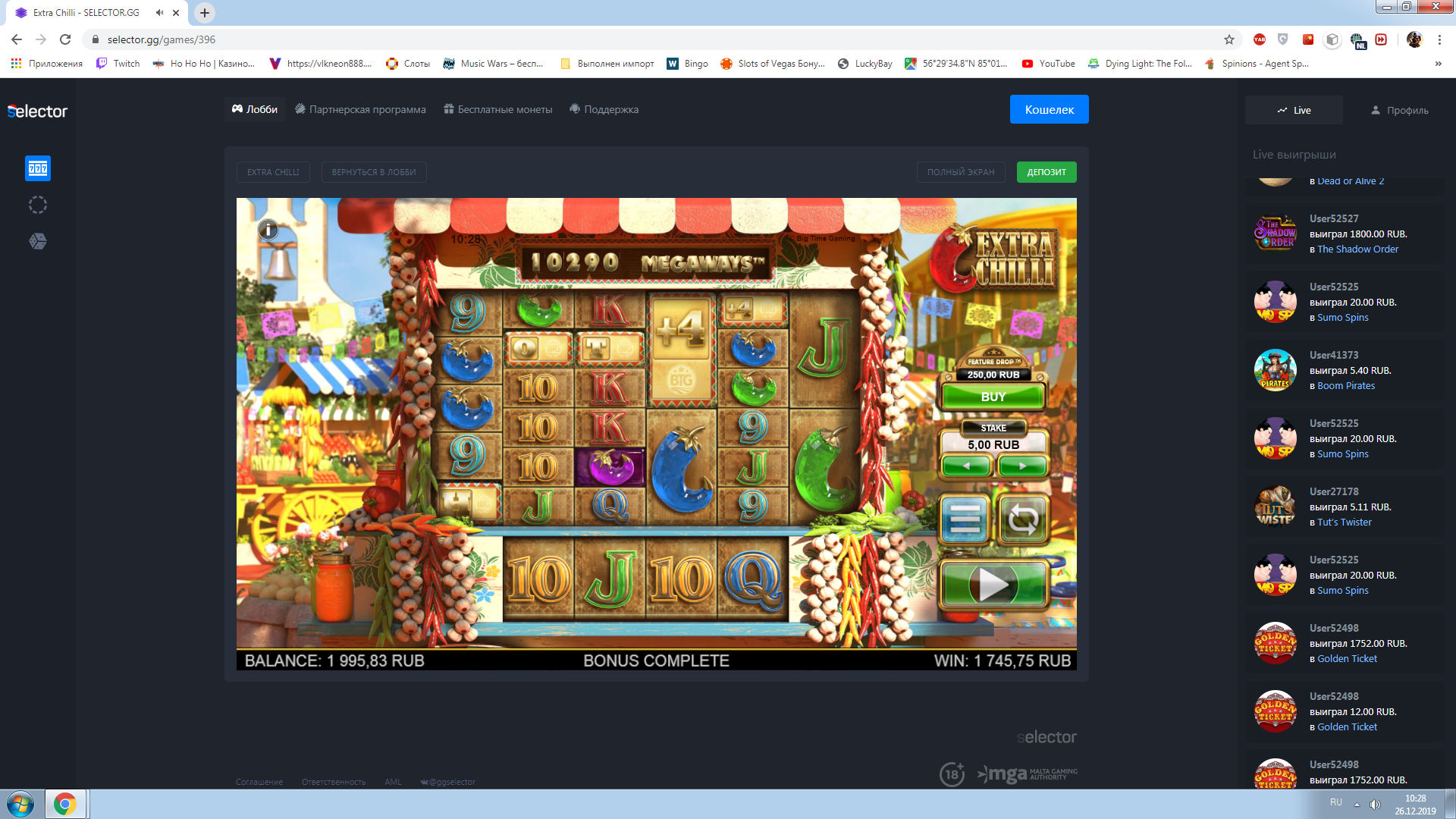1456x819 pixels.
Task: Click the autoplay circular arrows icon
Action: pos(1024,520)
